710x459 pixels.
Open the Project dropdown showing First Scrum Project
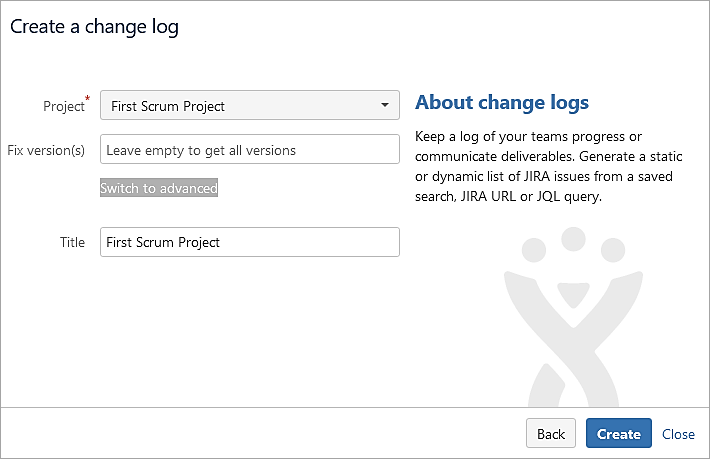[240, 105]
